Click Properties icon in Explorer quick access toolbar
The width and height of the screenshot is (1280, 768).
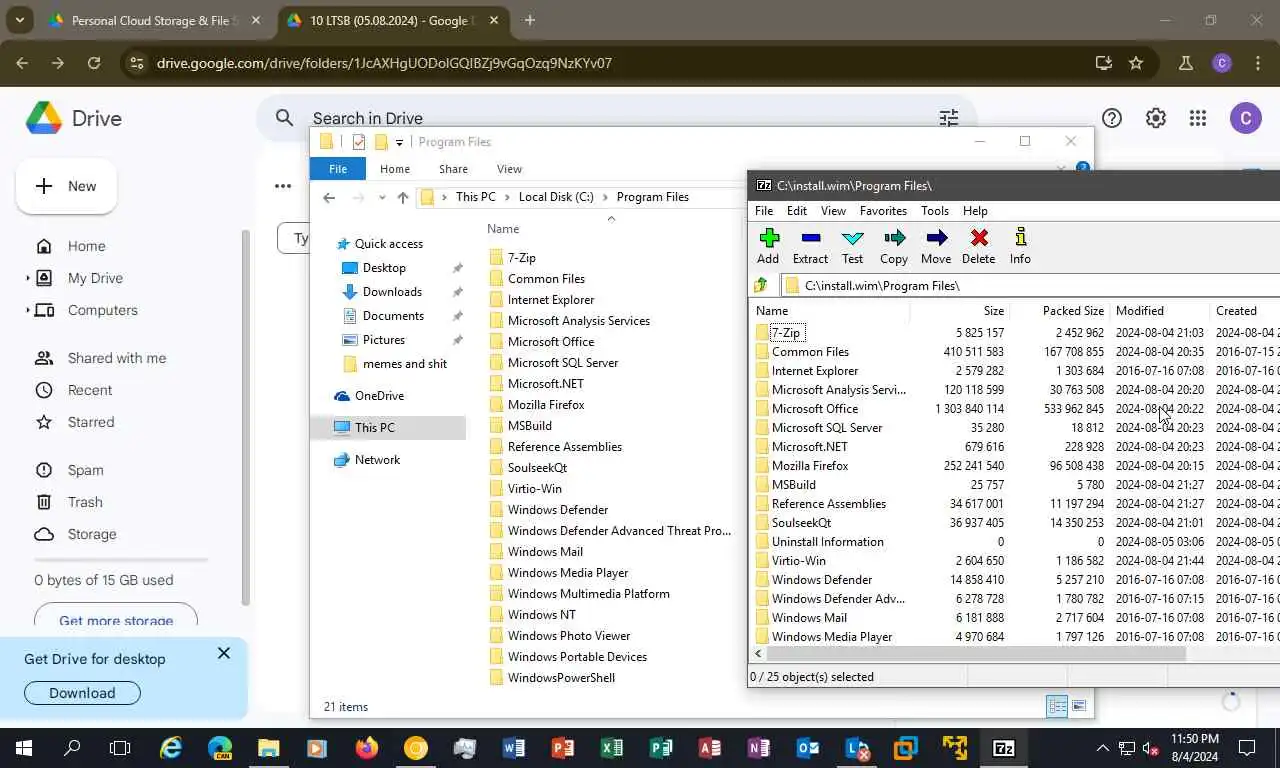[359, 142]
